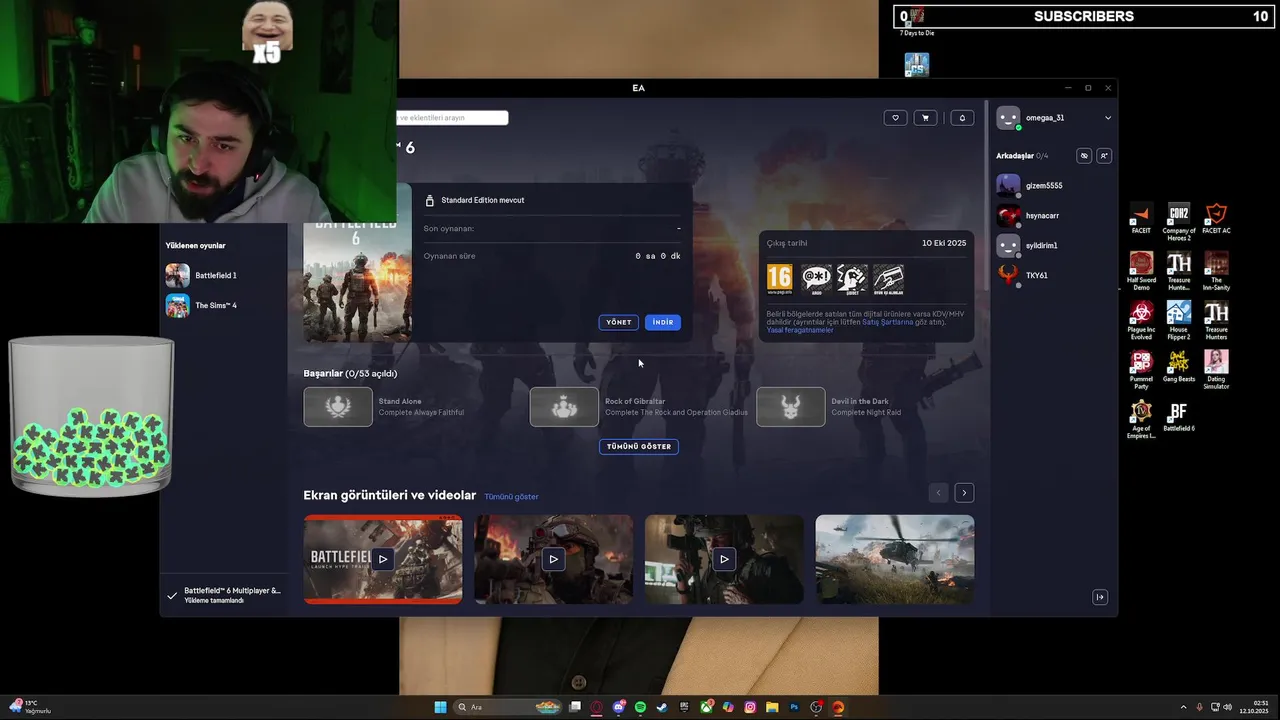The height and width of the screenshot is (720, 1280).
Task: Open Plague Inc Evolved desktop shortcut
Action: point(1141,320)
